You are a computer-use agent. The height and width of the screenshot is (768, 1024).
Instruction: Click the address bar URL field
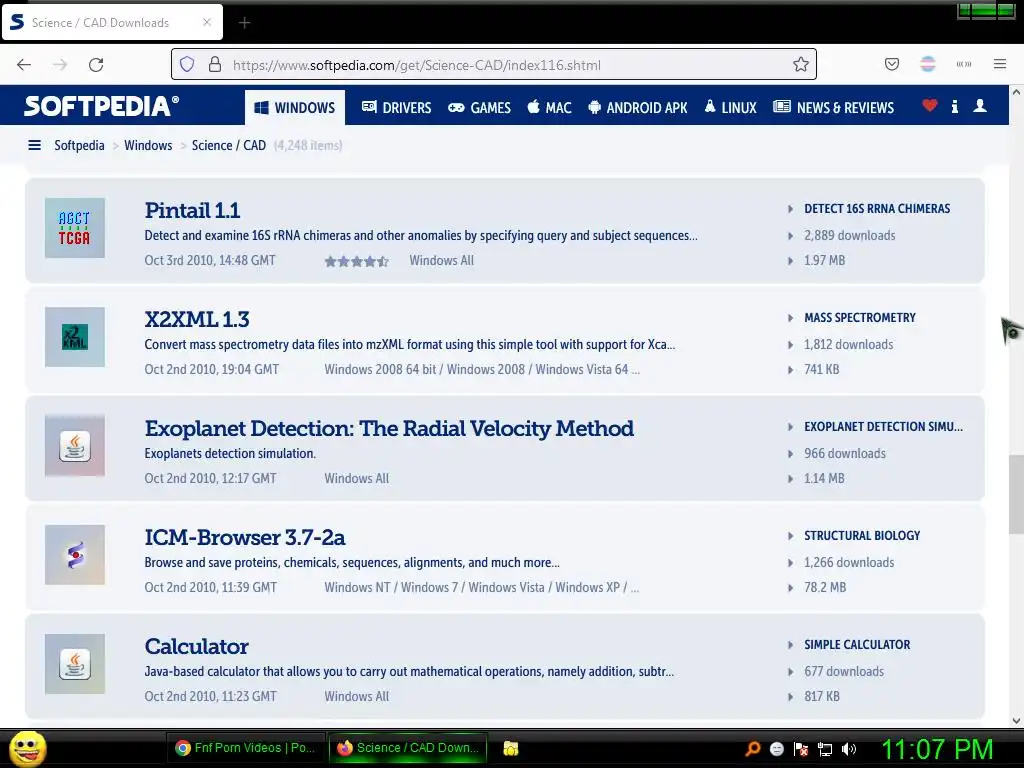494,65
